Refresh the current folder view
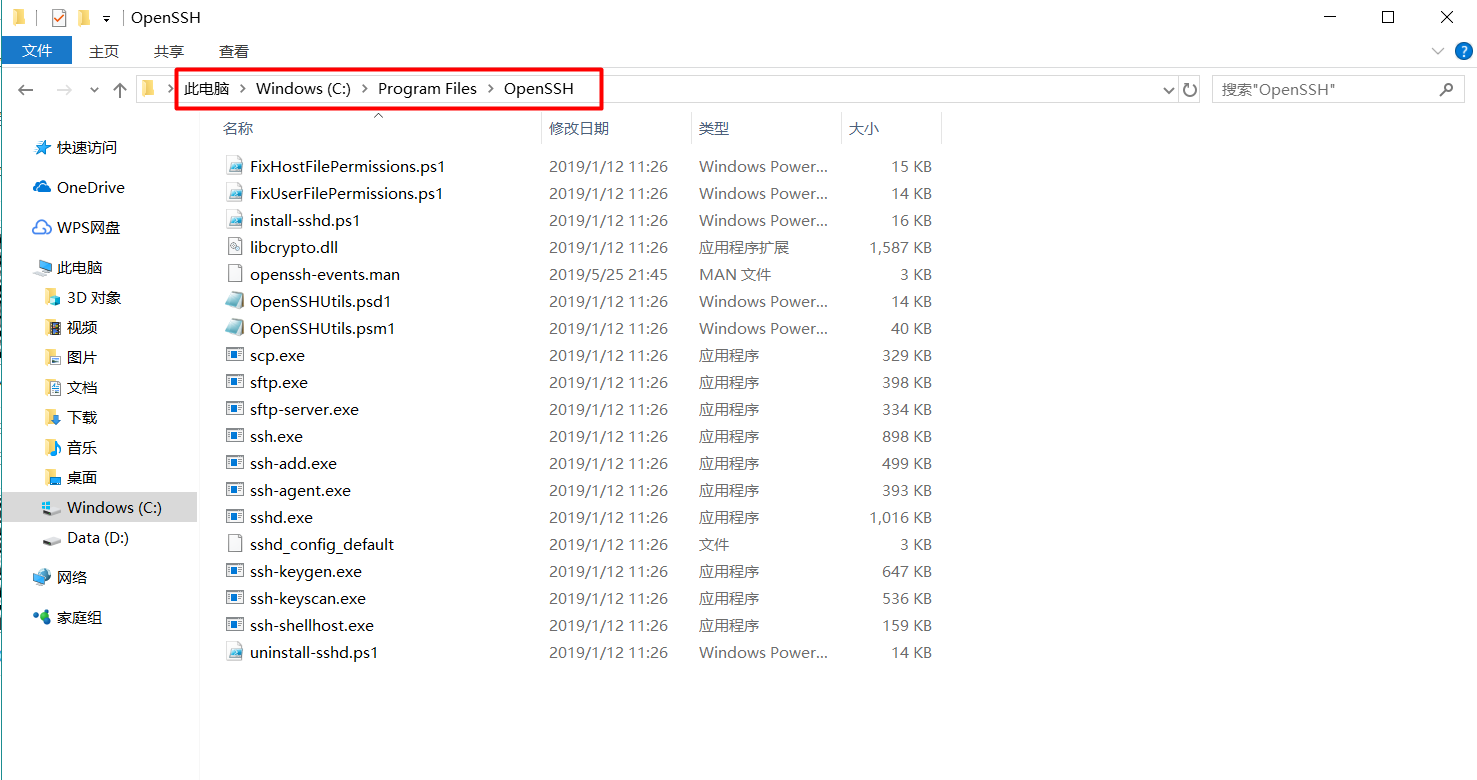Screen dimensions: 1477x780 1190,90
